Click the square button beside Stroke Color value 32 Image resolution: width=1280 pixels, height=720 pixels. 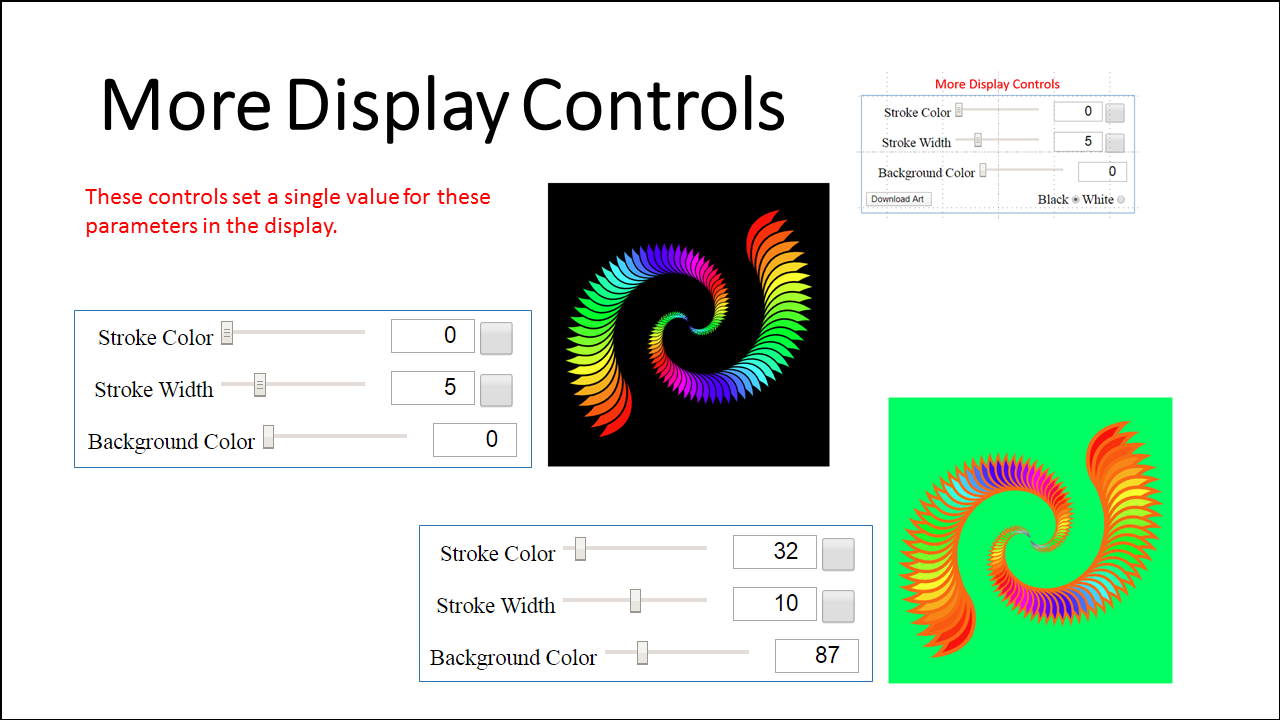838,554
